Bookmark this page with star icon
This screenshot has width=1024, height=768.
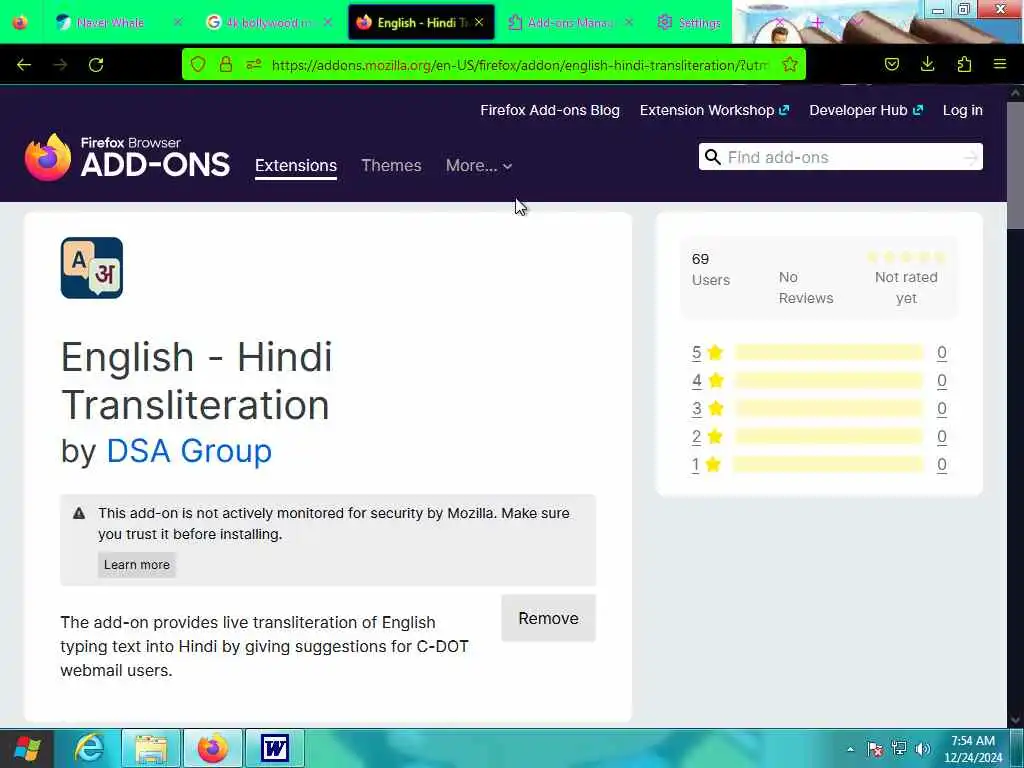coord(790,65)
